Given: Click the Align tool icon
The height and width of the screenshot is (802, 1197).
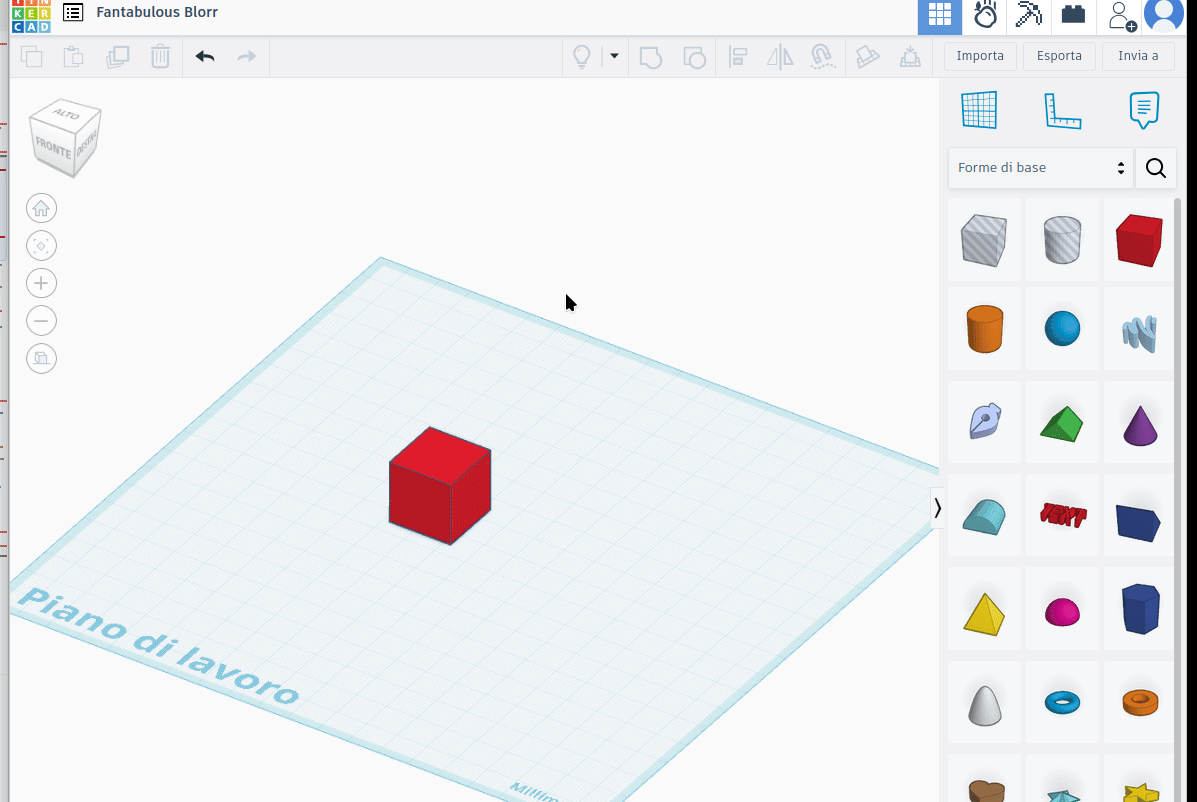Looking at the screenshot, I should tap(737, 56).
